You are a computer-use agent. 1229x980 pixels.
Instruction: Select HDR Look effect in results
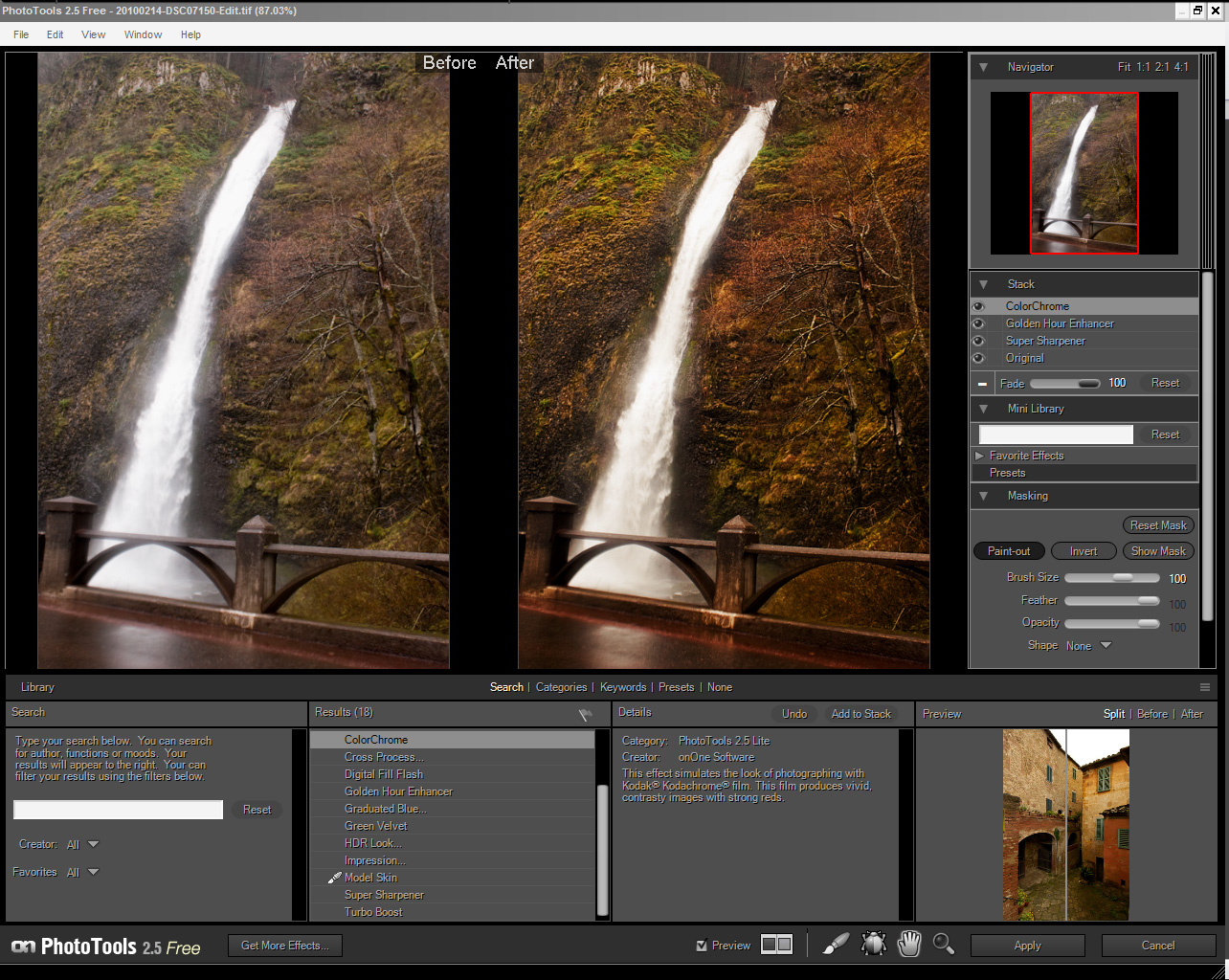point(372,843)
